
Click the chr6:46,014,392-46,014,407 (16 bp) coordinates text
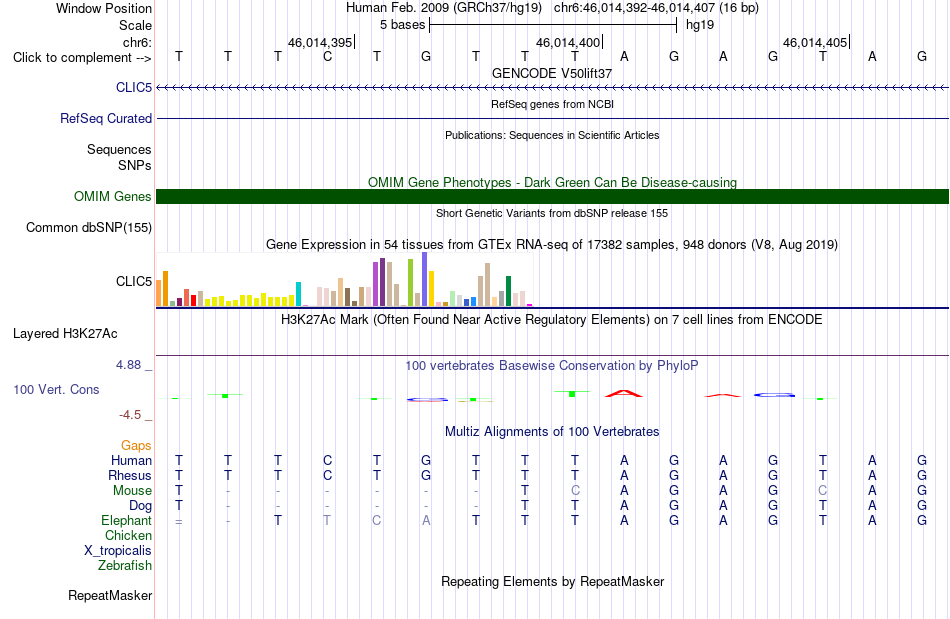point(656,8)
